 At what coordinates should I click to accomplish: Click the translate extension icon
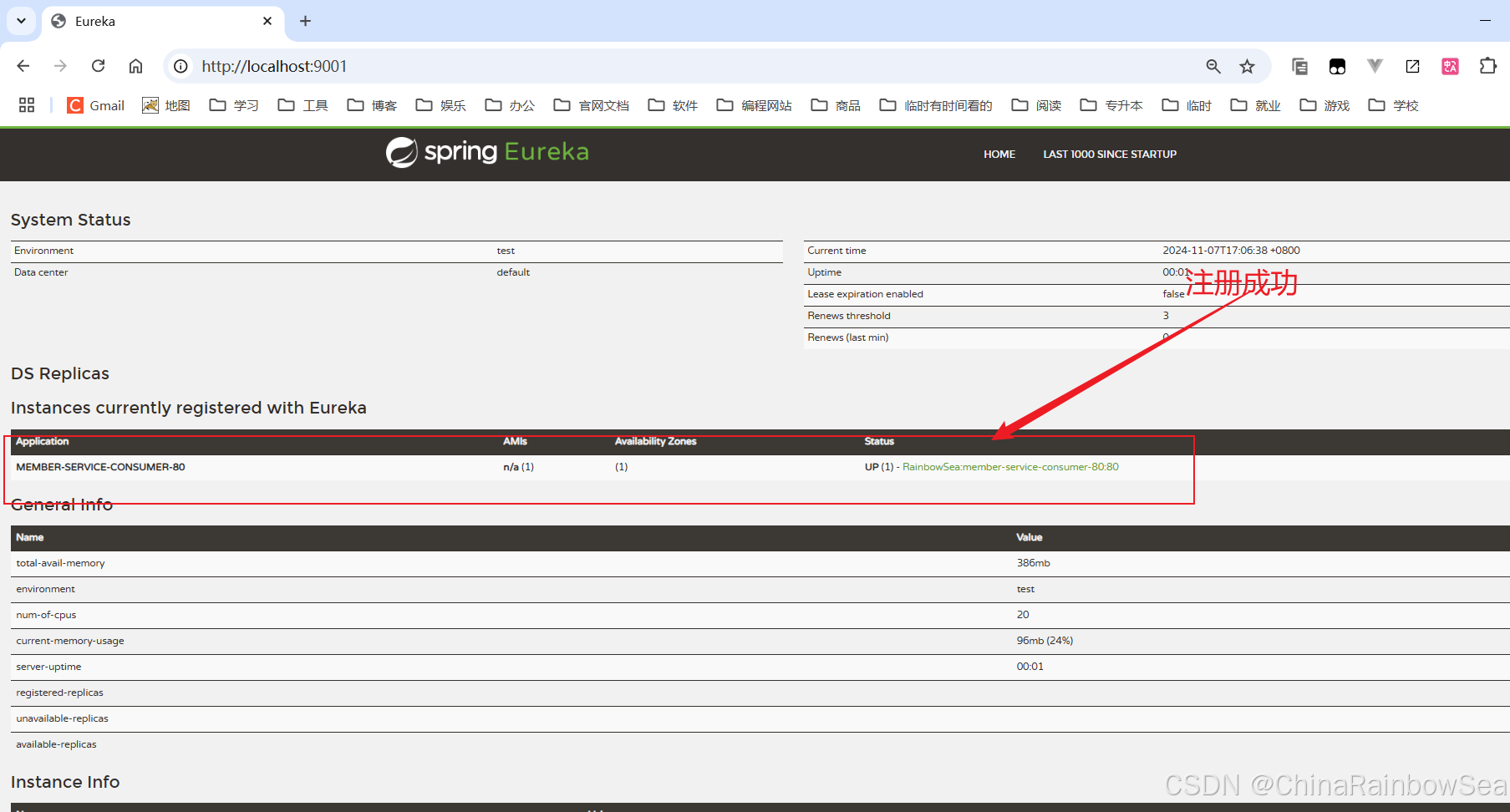tap(1450, 66)
